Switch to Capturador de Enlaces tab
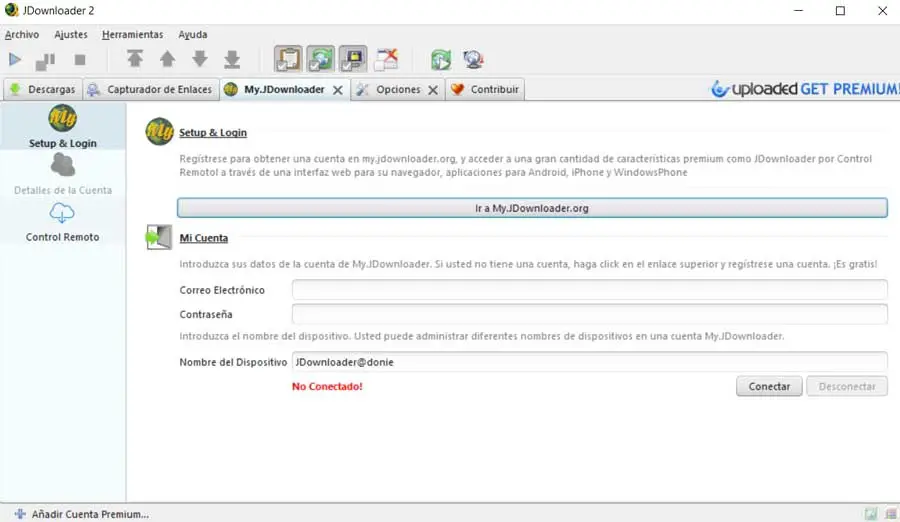Image resolution: width=900 pixels, height=522 pixels. pos(152,90)
